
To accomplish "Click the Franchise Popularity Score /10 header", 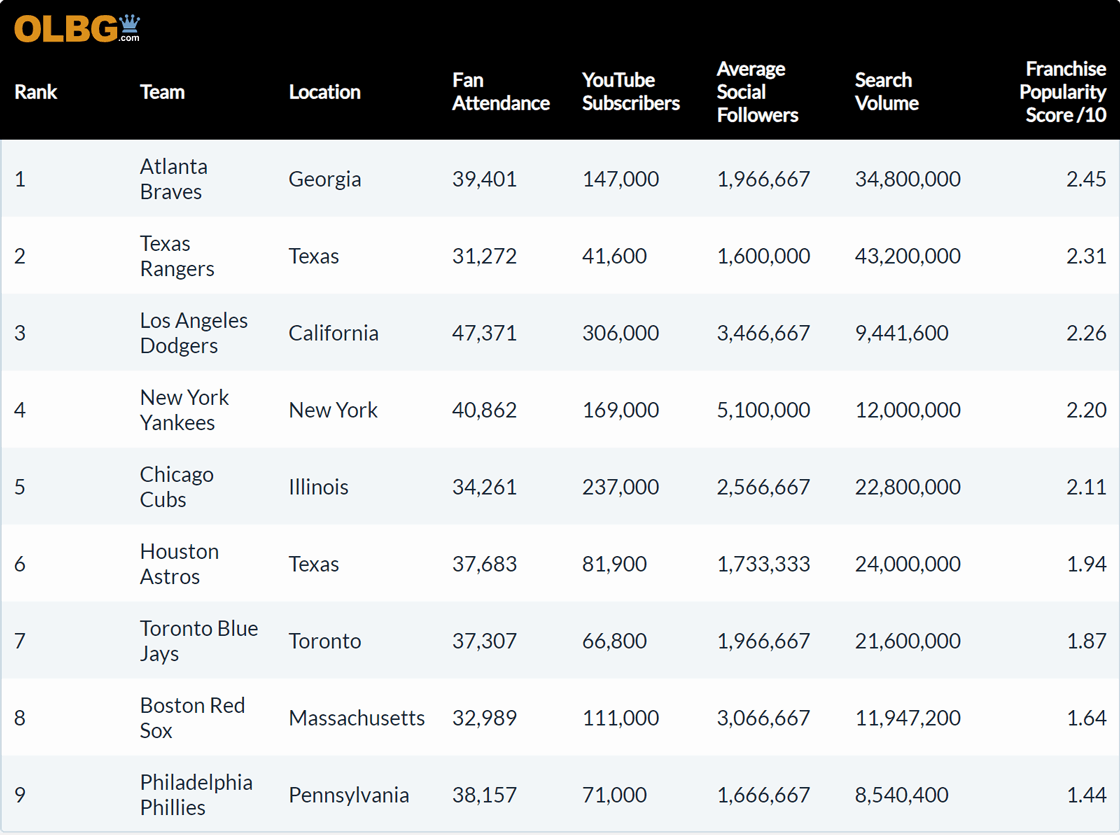I will point(1063,92).
